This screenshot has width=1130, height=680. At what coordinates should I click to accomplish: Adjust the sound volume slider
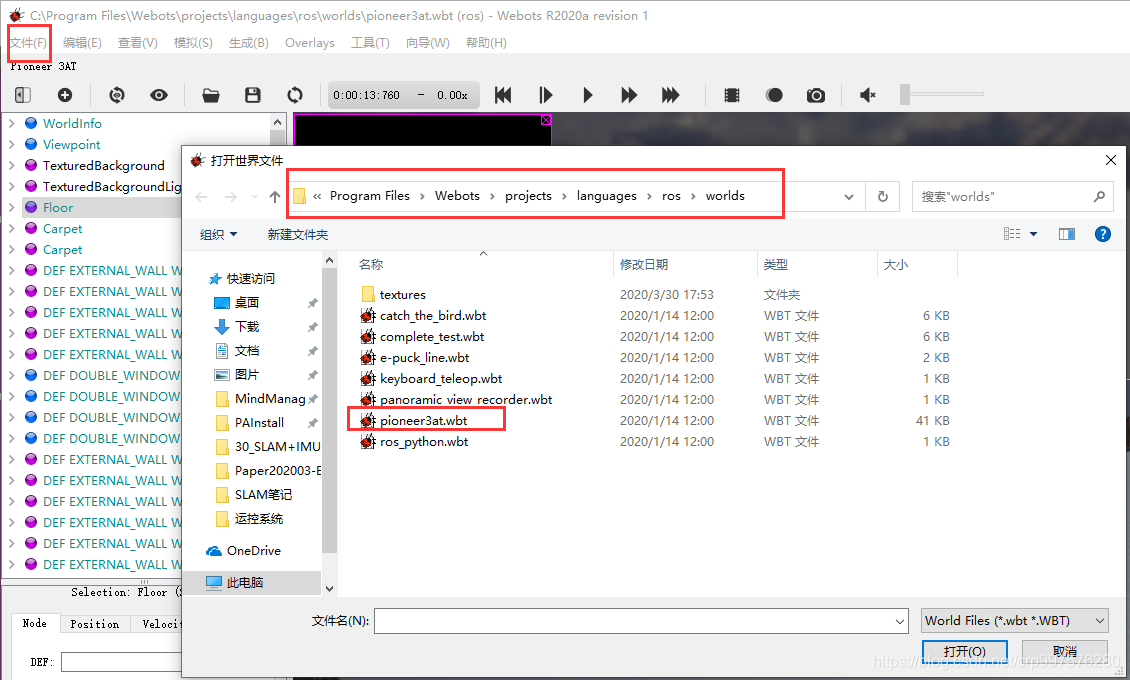(x=941, y=94)
